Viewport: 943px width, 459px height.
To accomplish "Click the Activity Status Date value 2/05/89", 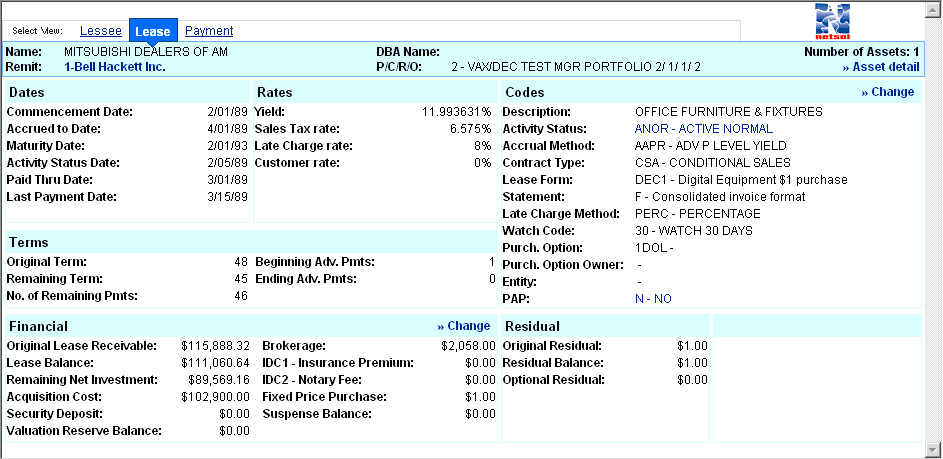I will (x=227, y=162).
